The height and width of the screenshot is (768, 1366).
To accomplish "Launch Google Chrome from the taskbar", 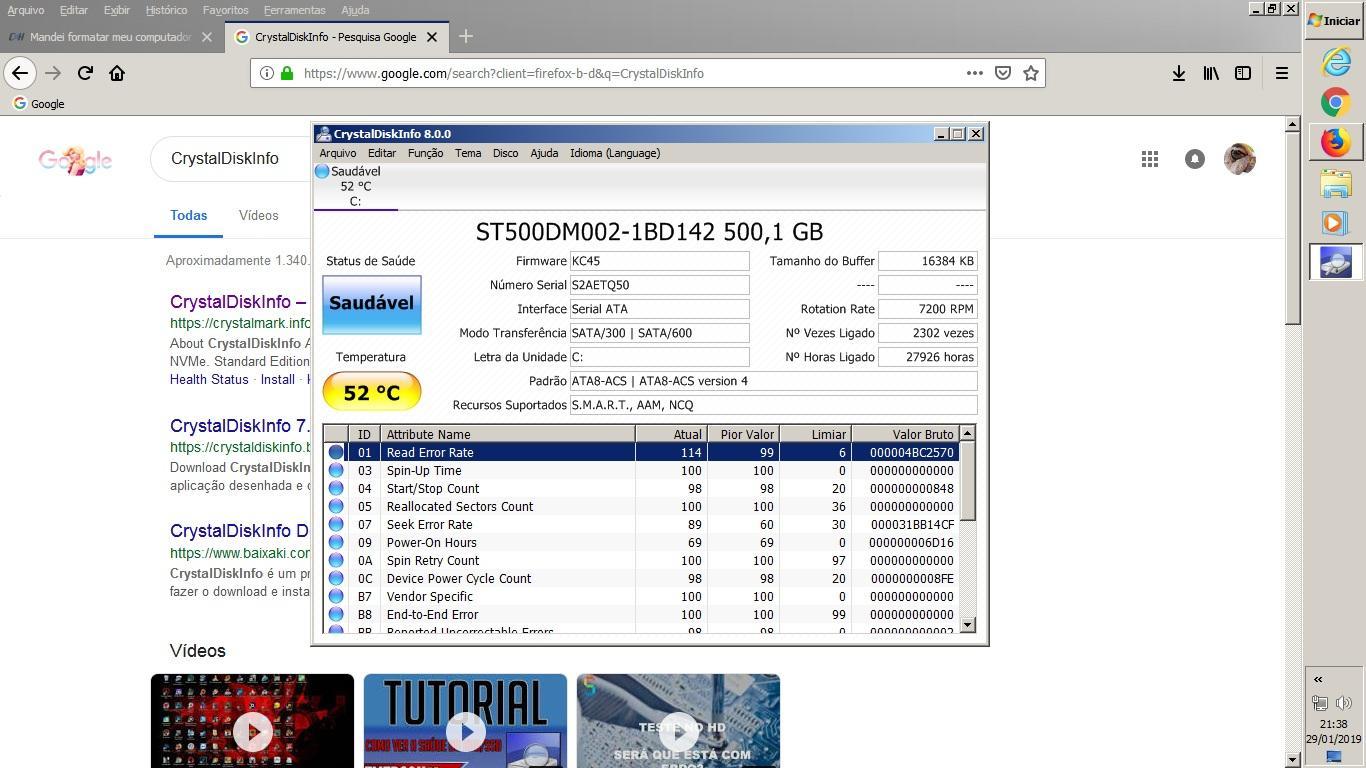I will click(1336, 102).
